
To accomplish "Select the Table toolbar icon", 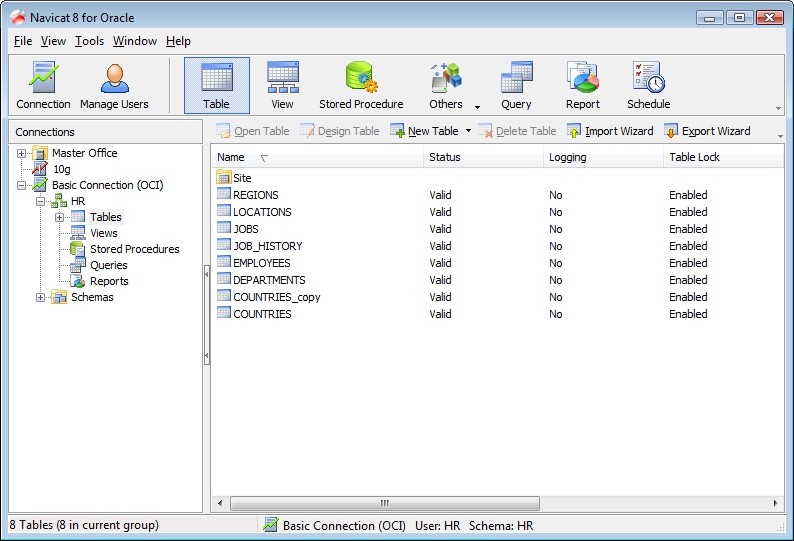I will pyautogui.click(x=217, y=85).
